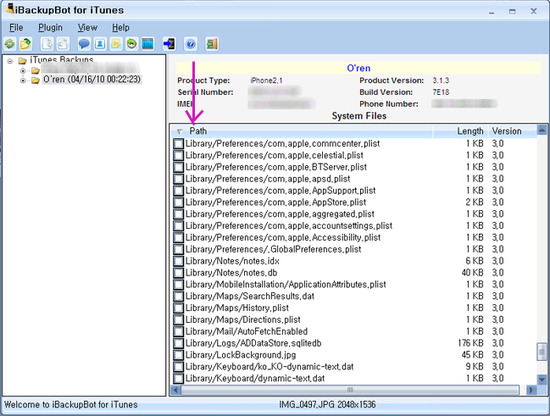The image size is (550, 416).
Task: Click the iPhone2,1 product type value
Action: click(x=266, y=80)
